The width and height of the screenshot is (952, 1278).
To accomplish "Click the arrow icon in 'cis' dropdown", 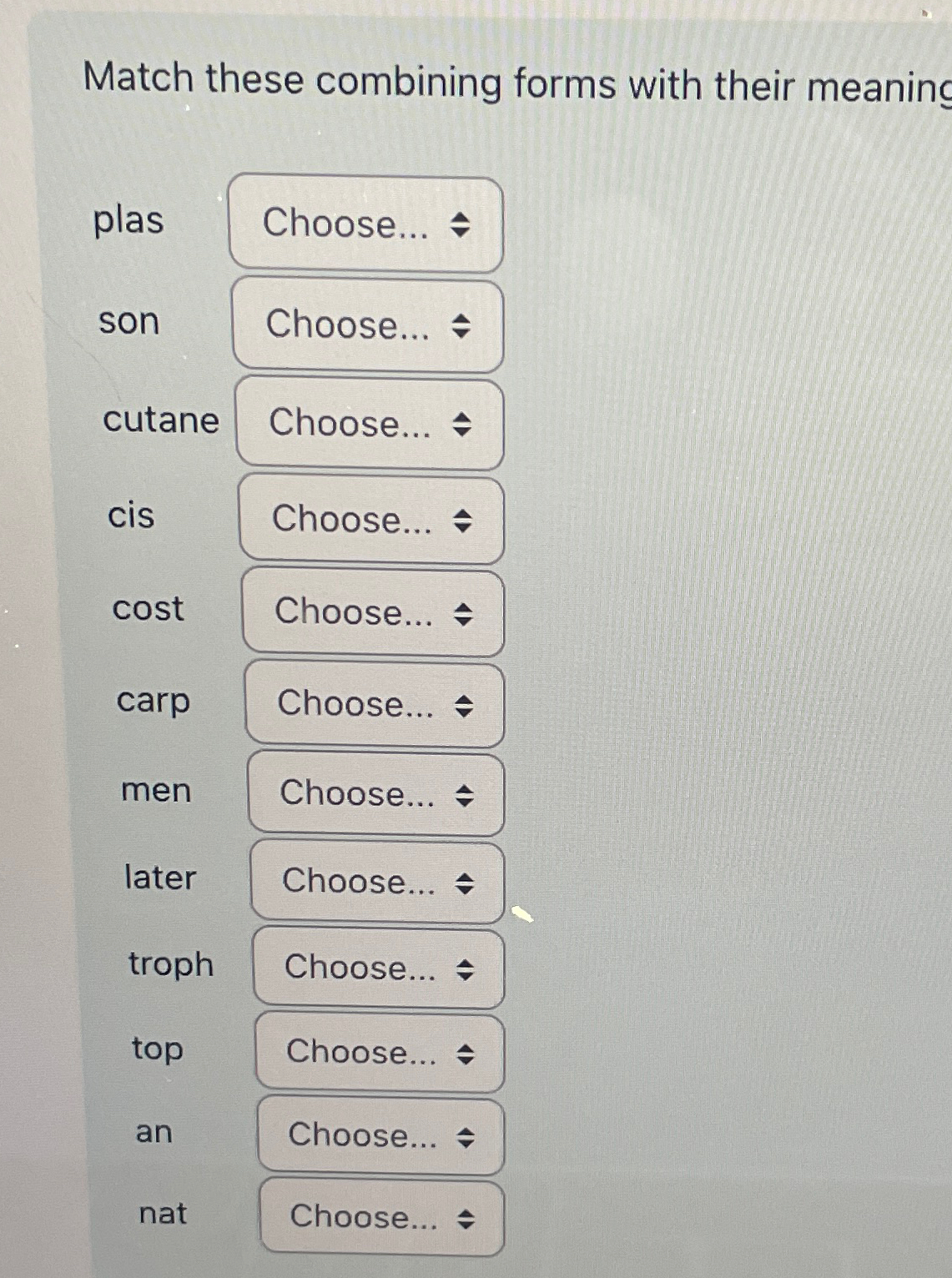I will click(x=462, y=521).
